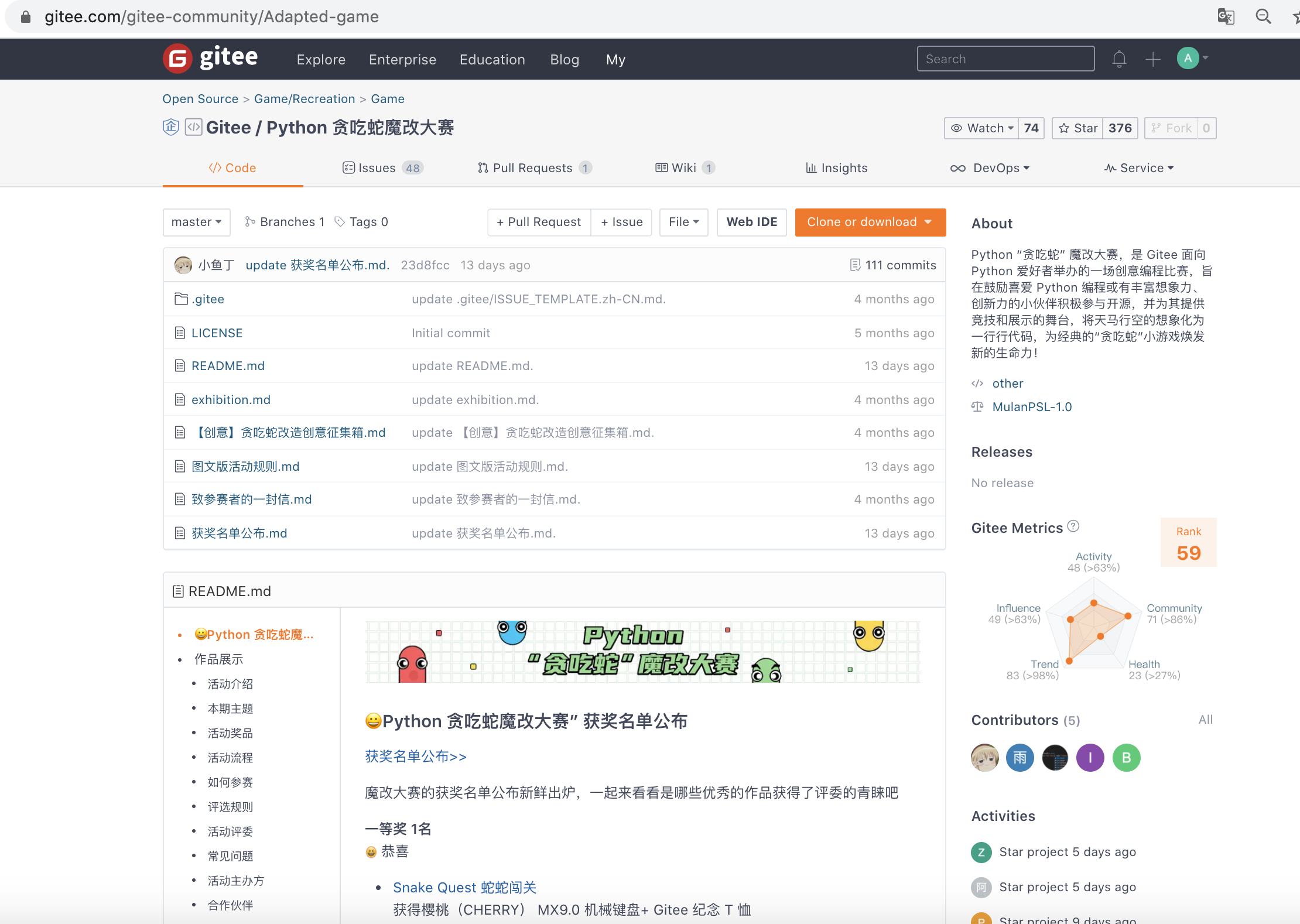Open the Insights tab
Viewport: 1300px width, 924px height.
(x=837, y=168)
